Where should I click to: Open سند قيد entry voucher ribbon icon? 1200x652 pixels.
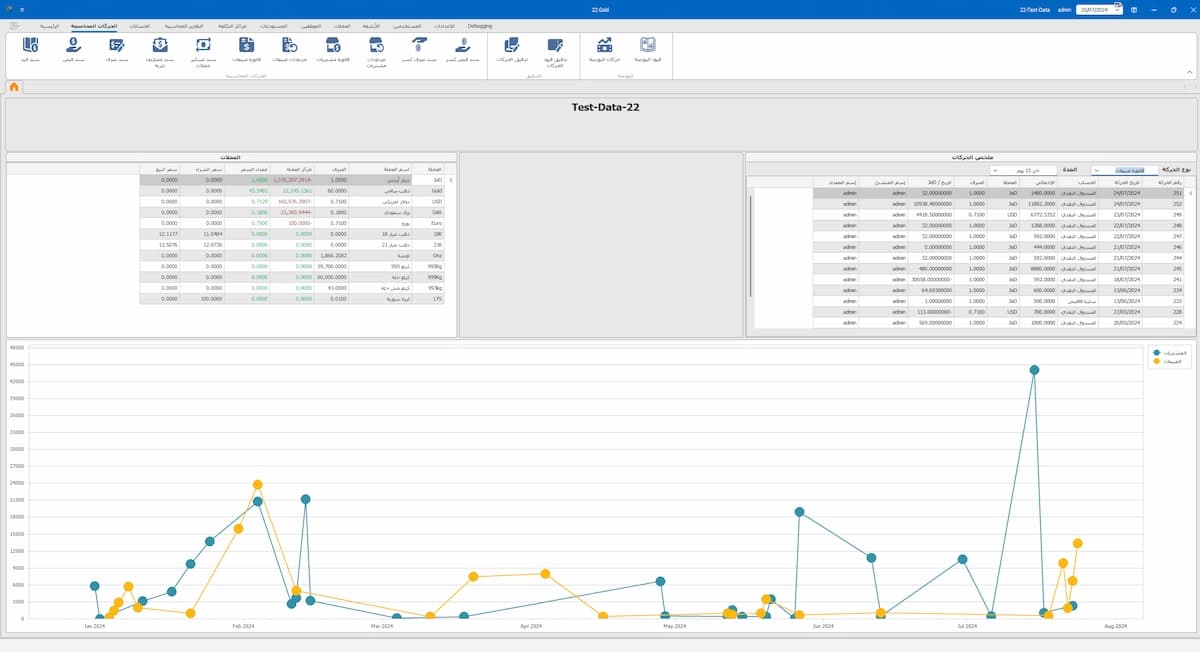click(x=30, y=44)
